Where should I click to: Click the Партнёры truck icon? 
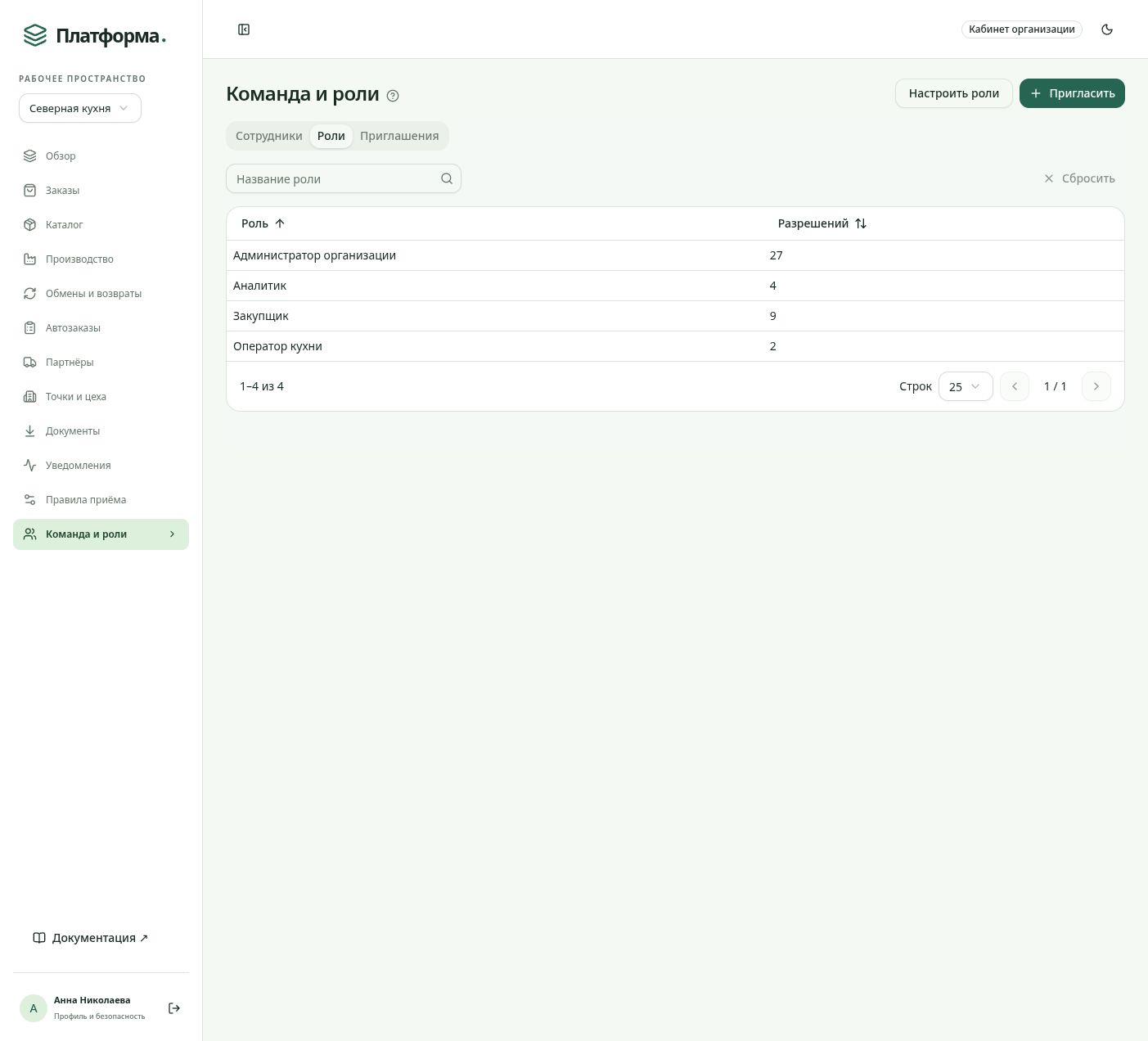click(x=30, y=362)
